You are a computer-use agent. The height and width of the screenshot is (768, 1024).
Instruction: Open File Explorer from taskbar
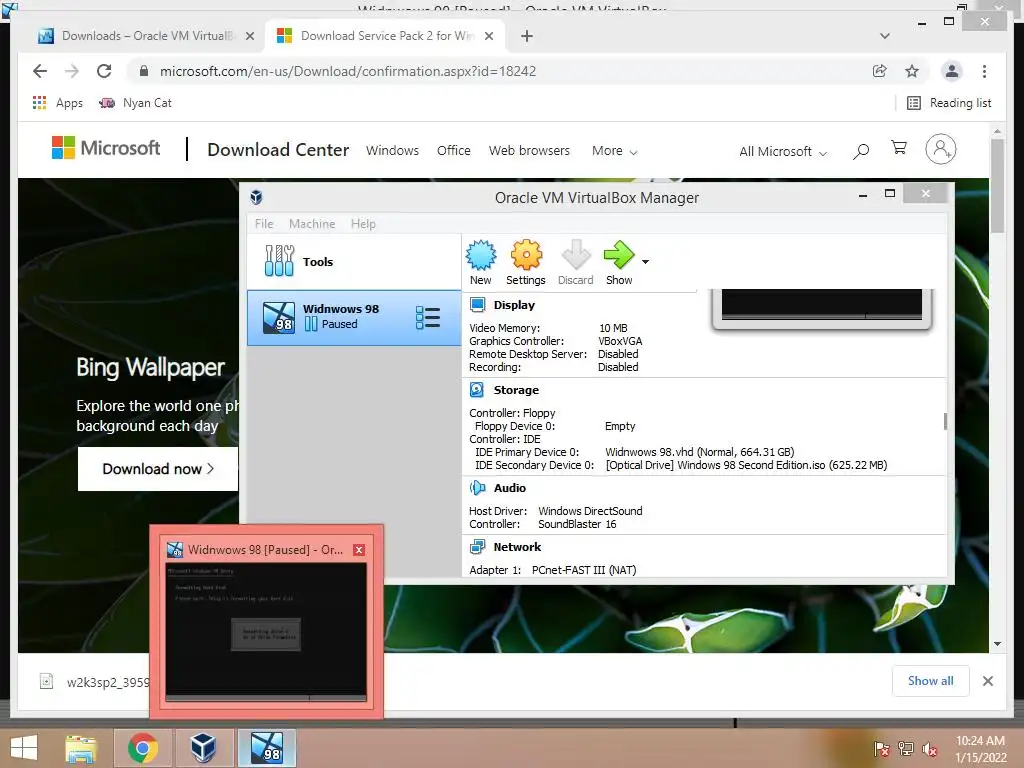81,748
